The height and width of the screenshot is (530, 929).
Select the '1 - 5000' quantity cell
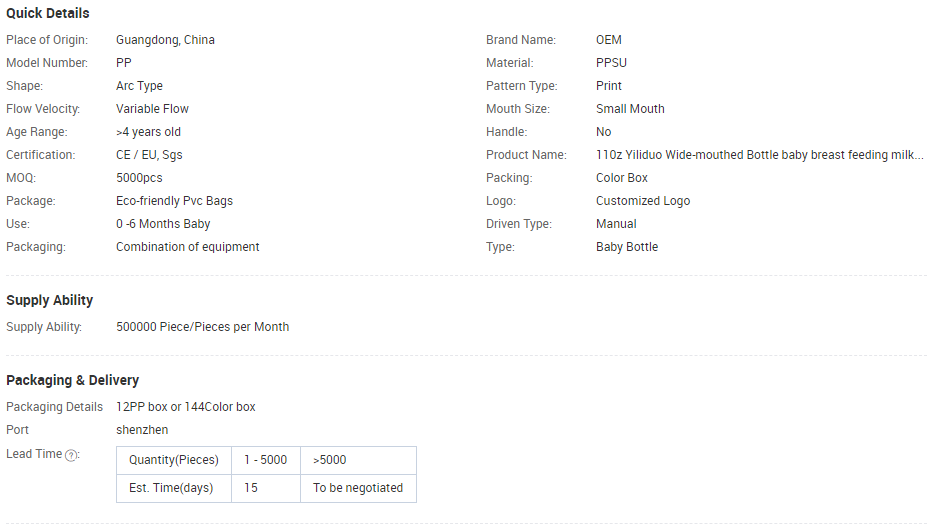pyautogui.click(x=265, y=460)
